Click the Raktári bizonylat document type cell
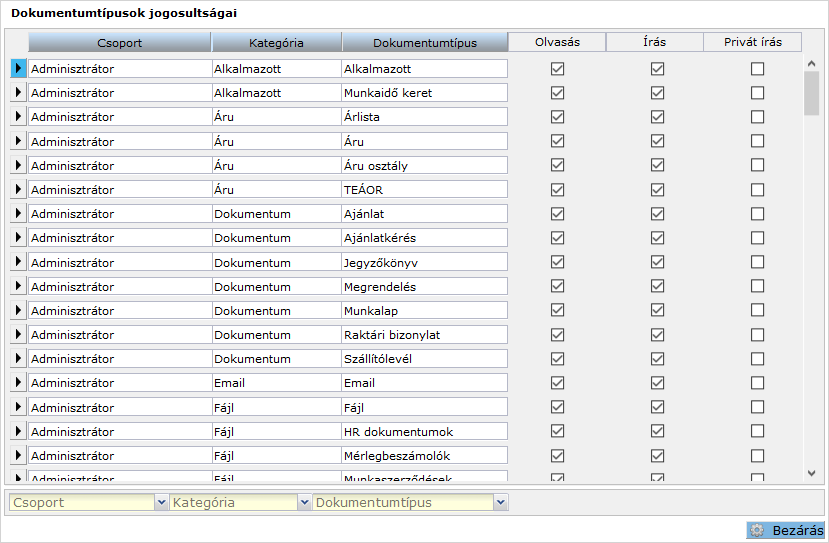This screenshot has width=829, height=543. pos(424,335)
